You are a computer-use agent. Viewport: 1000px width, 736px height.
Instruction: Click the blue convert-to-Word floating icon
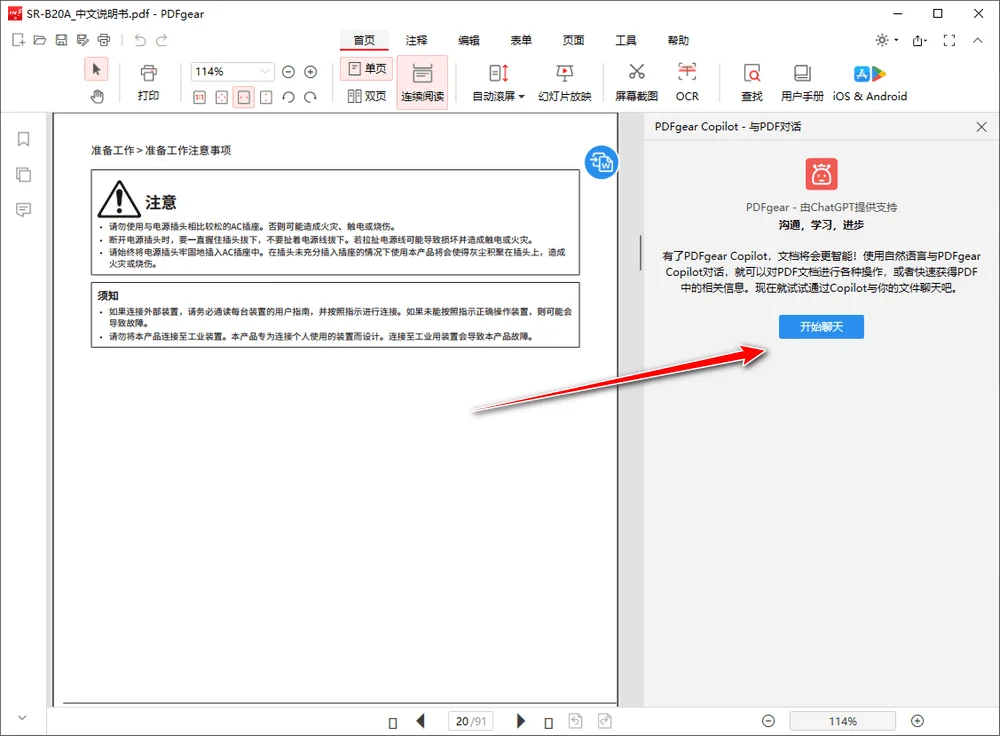click(601, 162)
